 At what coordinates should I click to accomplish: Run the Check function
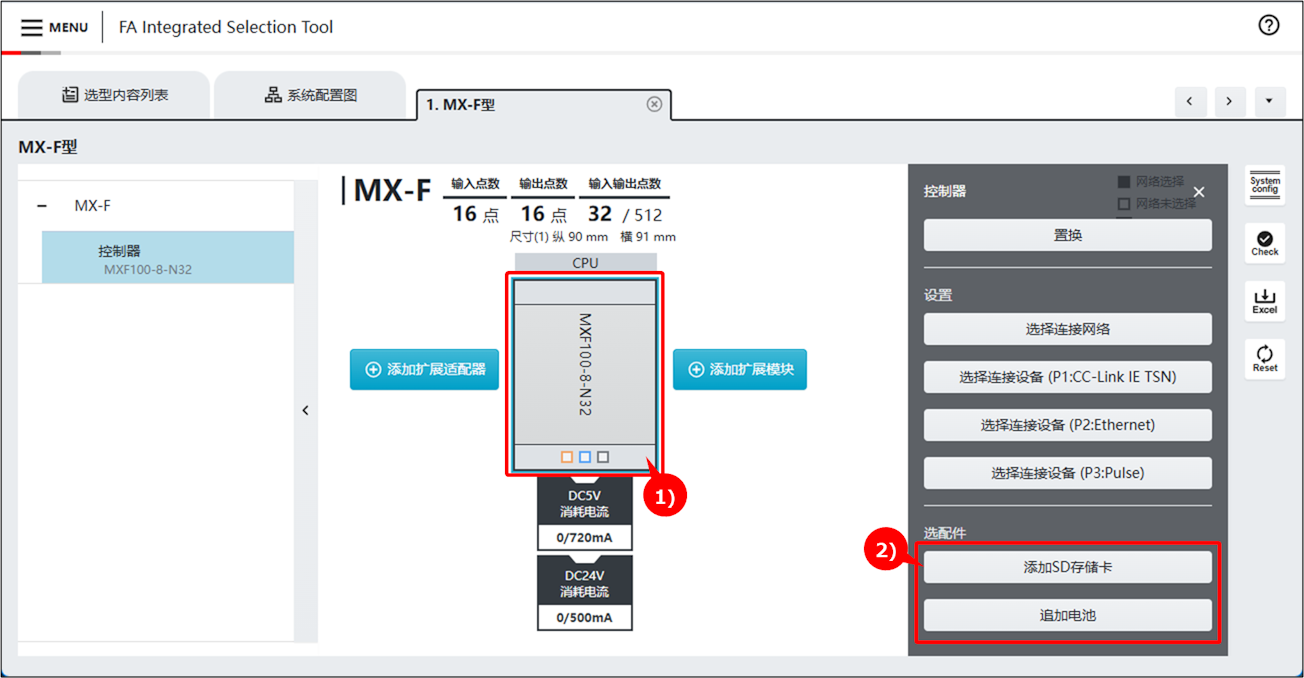[1264, 242]
